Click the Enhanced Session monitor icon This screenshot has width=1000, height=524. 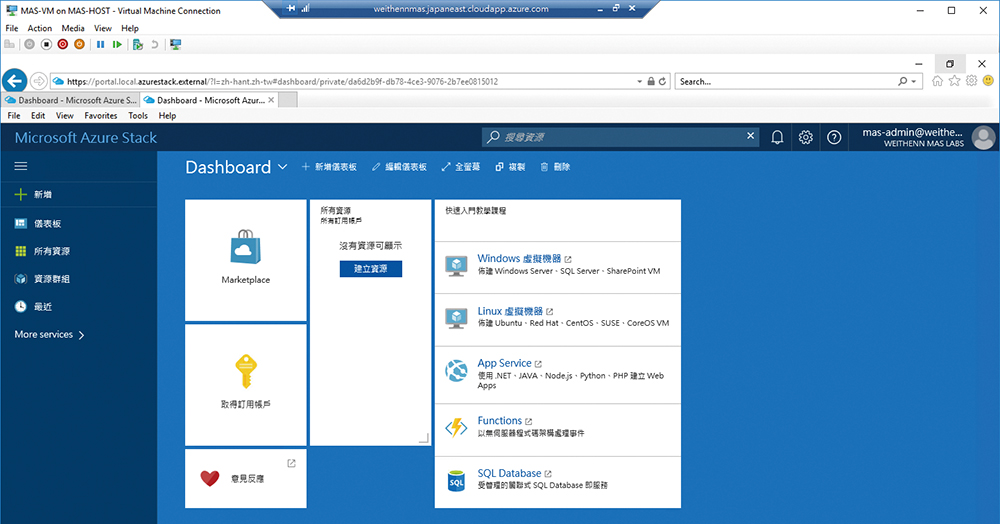click(175, 45)
